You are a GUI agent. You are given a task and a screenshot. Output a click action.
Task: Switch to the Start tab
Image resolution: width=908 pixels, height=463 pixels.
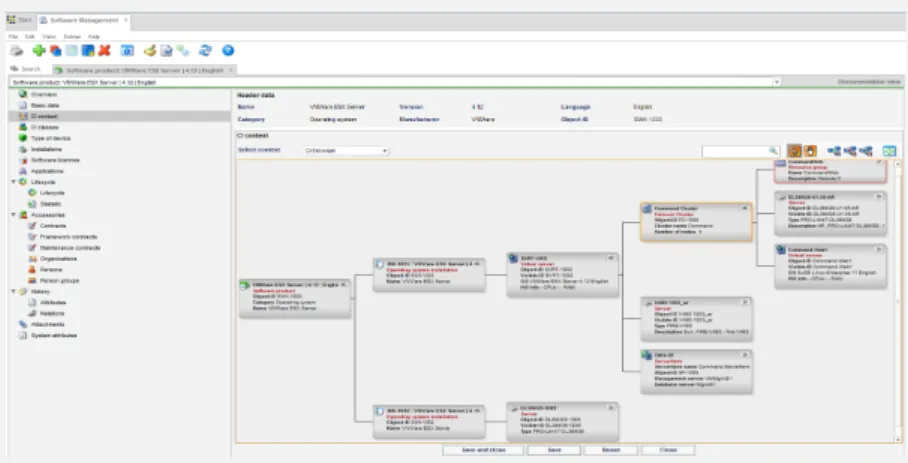20,20
